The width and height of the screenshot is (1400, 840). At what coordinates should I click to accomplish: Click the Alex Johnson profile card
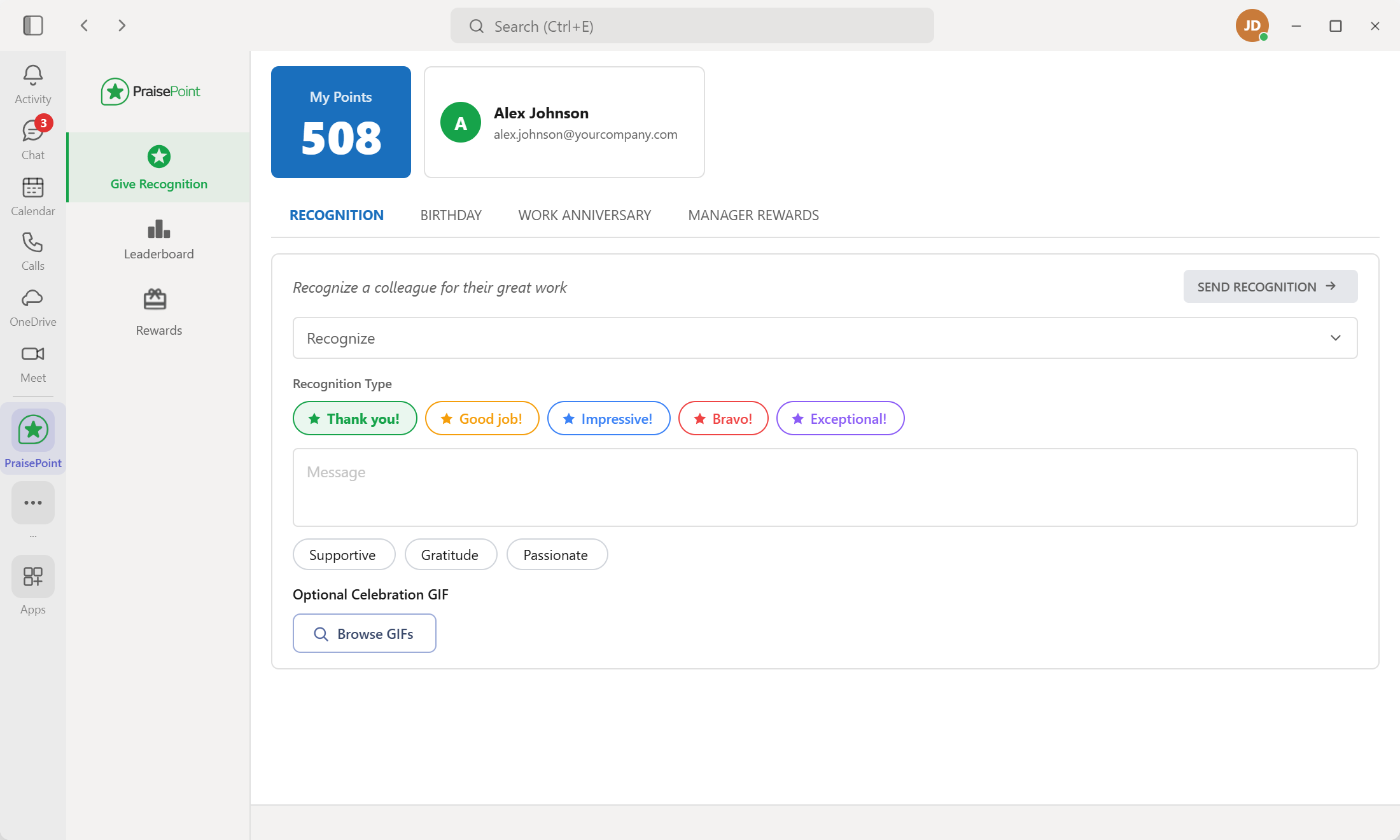click(564, 122)
